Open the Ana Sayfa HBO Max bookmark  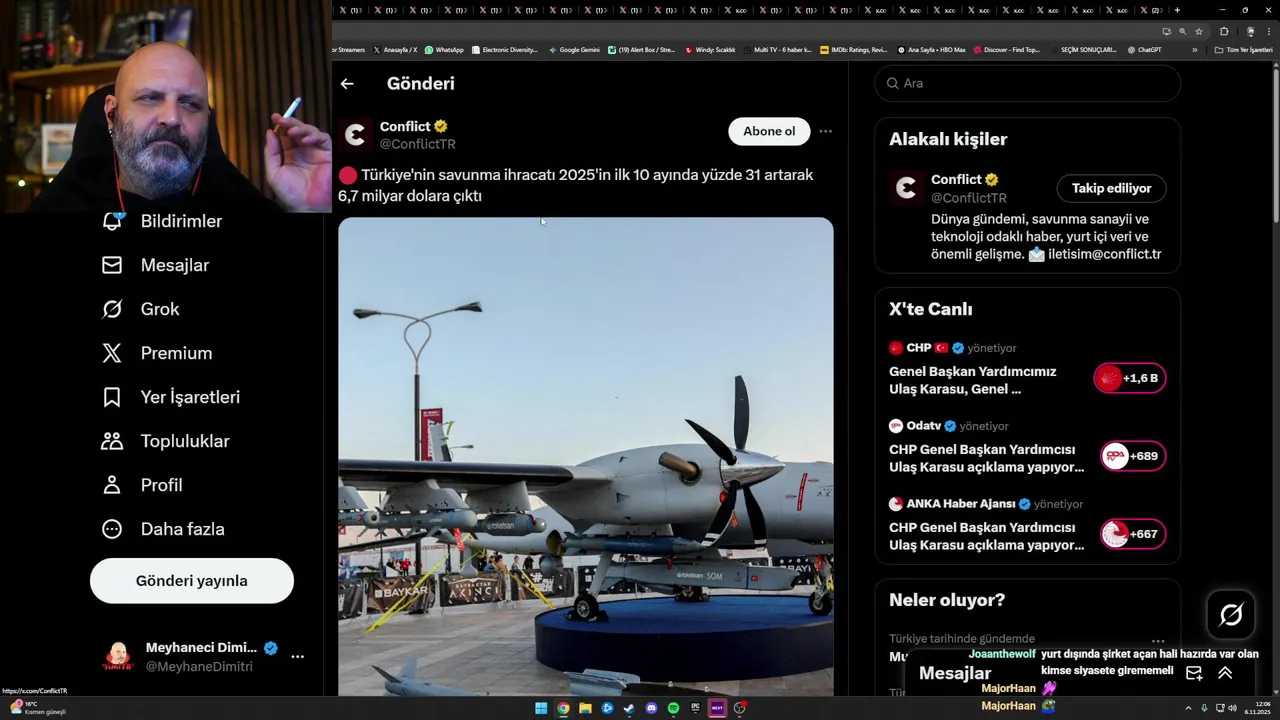(931, 50)
